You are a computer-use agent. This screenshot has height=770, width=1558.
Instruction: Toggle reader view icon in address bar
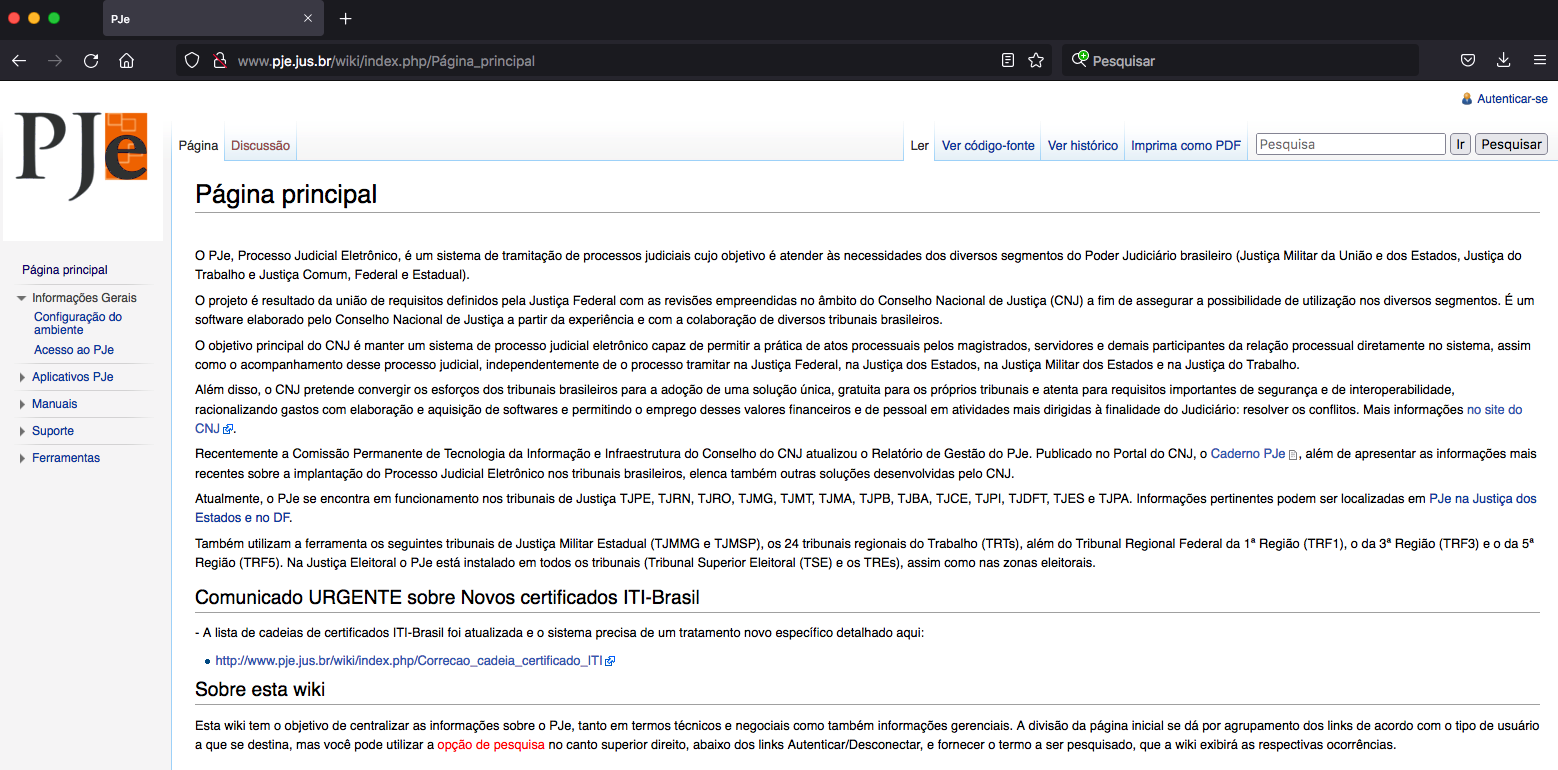click(1008, 61)
